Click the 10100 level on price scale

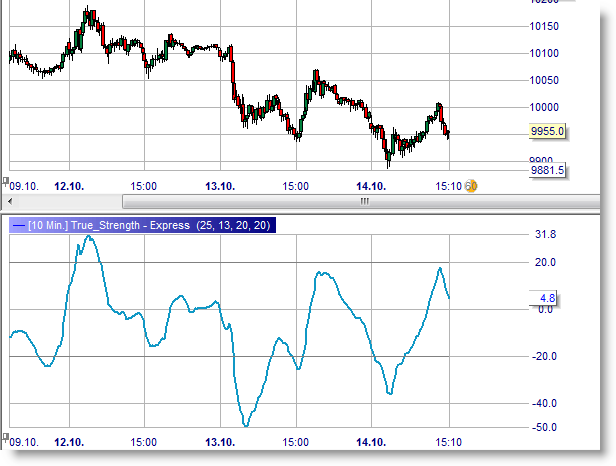pyautogui.click(x=545, y=53)
